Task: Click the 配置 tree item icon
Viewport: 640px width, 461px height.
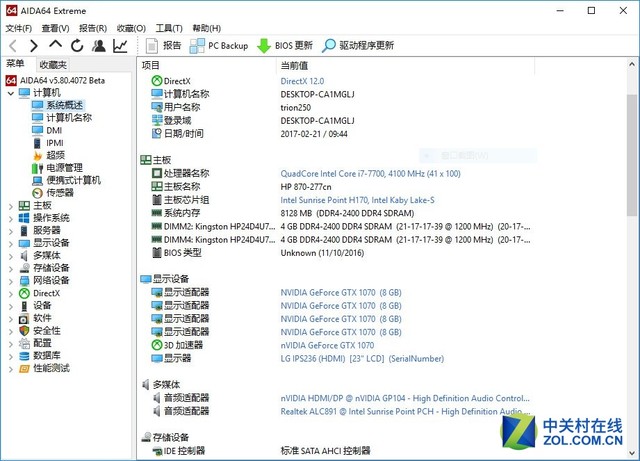Action: (24, 343)
